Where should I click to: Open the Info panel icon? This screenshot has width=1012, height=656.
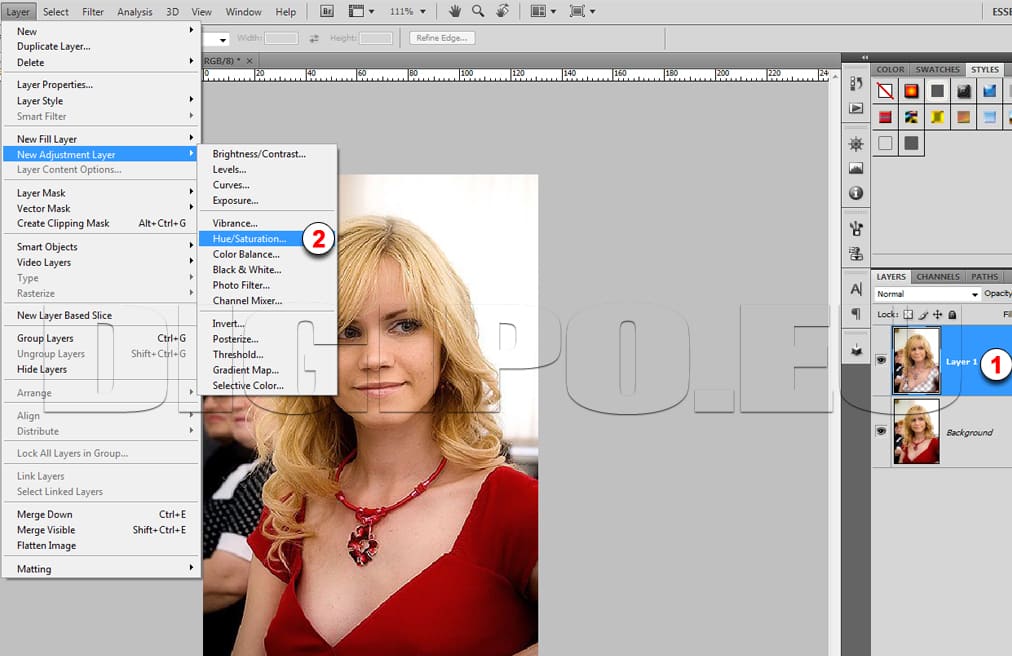tap(856, 193)
